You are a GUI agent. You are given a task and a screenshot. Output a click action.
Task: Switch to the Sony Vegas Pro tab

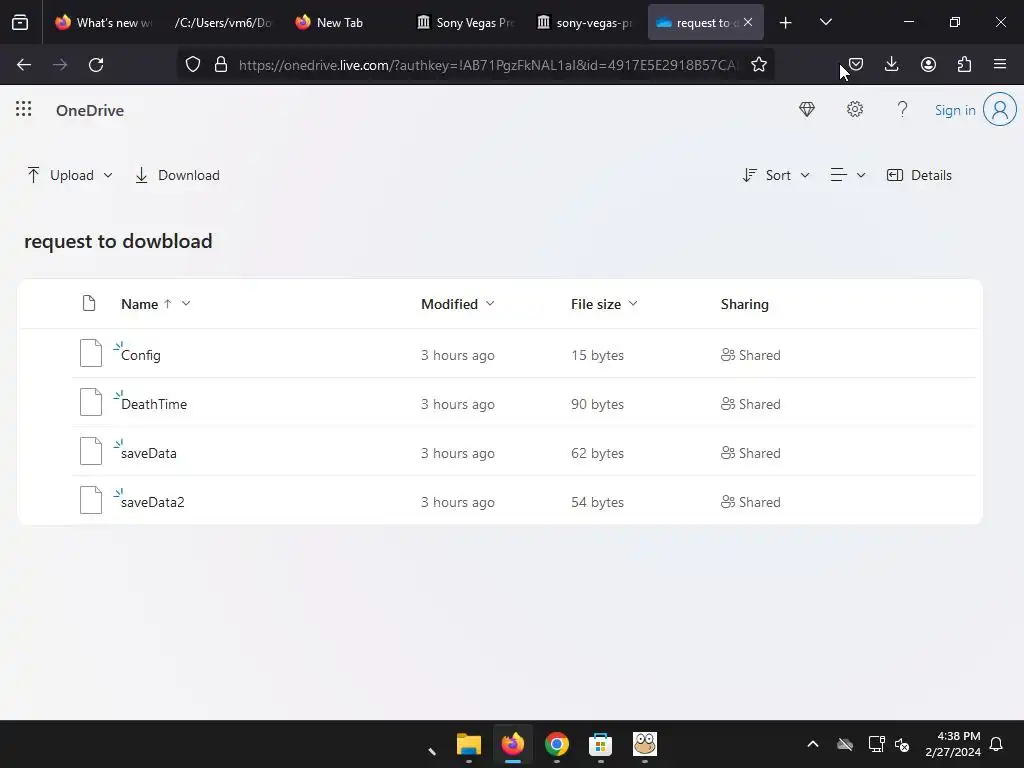coord(465,22)
